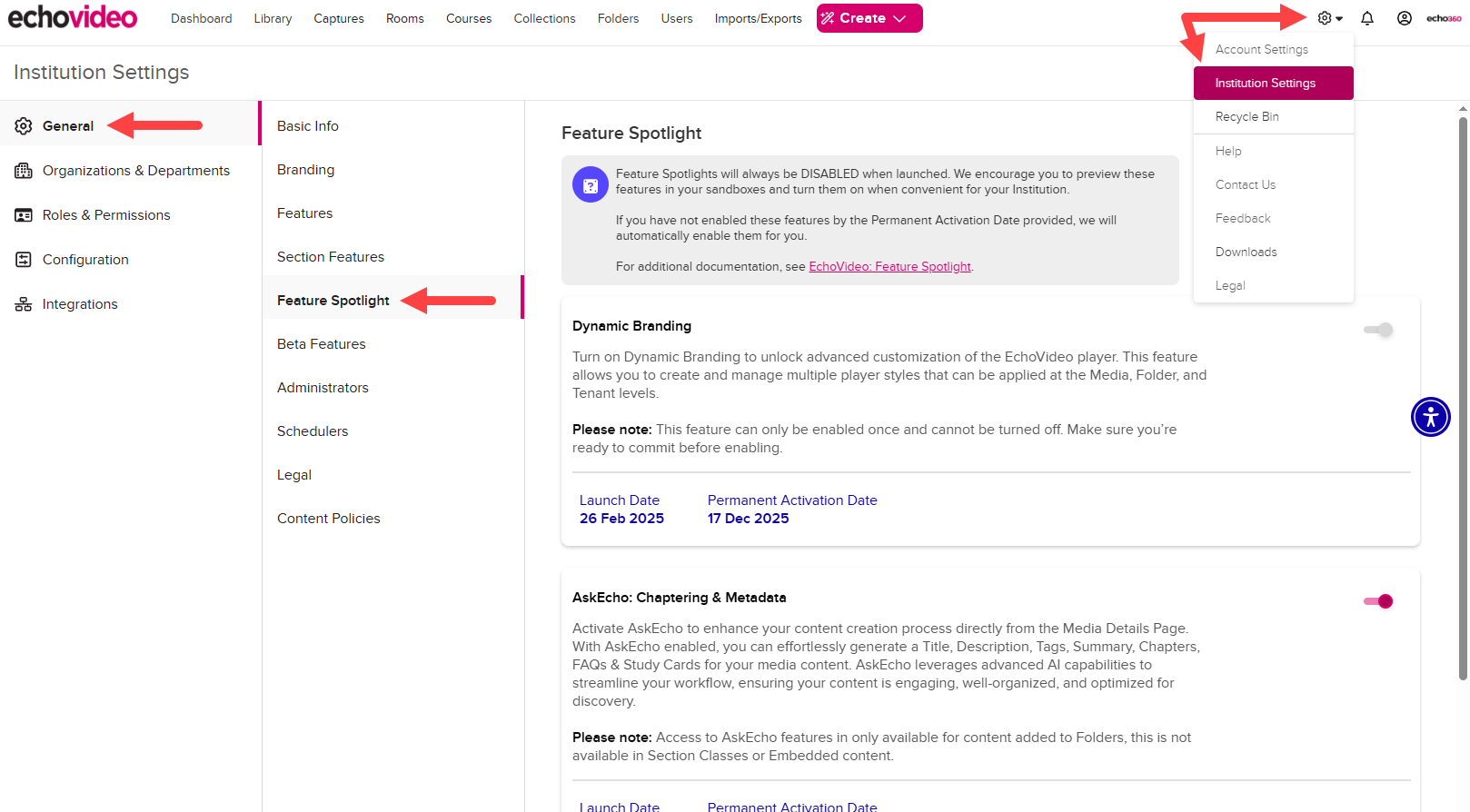
Task: Click the General gear icon in sidebar
Action: [24, 126]
